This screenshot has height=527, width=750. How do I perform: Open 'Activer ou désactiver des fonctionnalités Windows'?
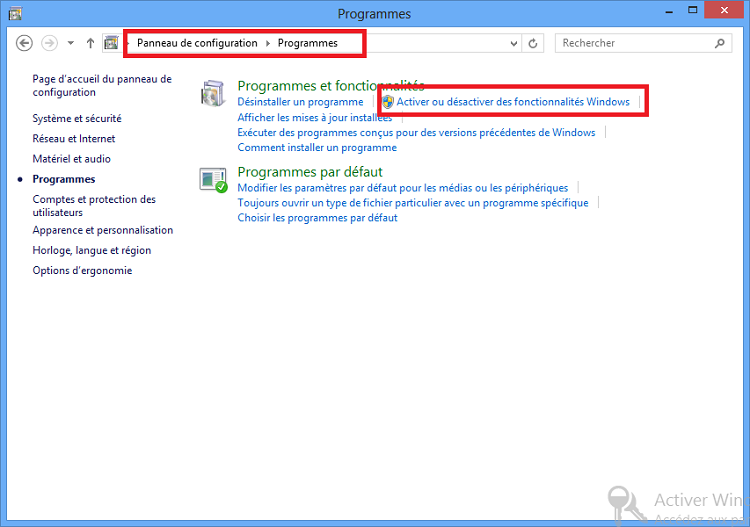[513, 102]
